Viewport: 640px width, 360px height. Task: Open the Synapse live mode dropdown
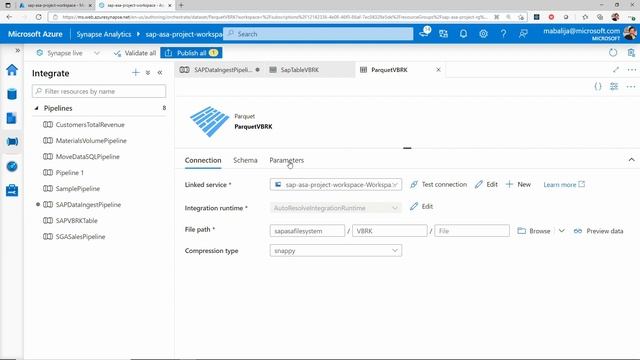[x=97, y=53]
